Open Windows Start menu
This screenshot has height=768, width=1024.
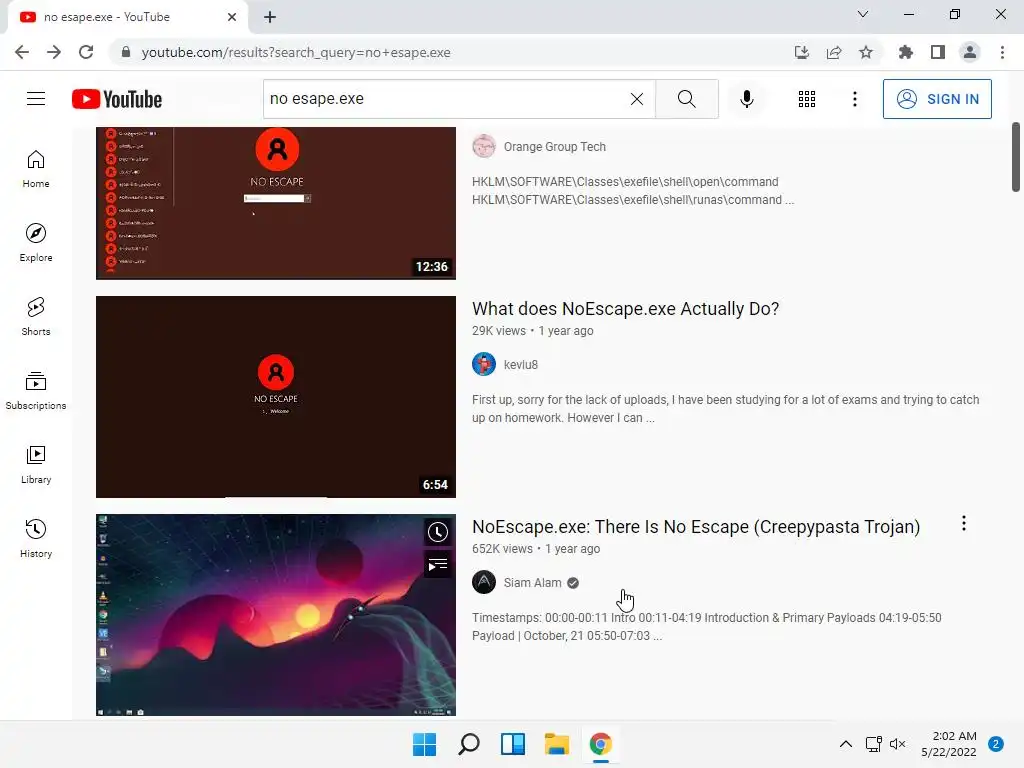[424, 744]
